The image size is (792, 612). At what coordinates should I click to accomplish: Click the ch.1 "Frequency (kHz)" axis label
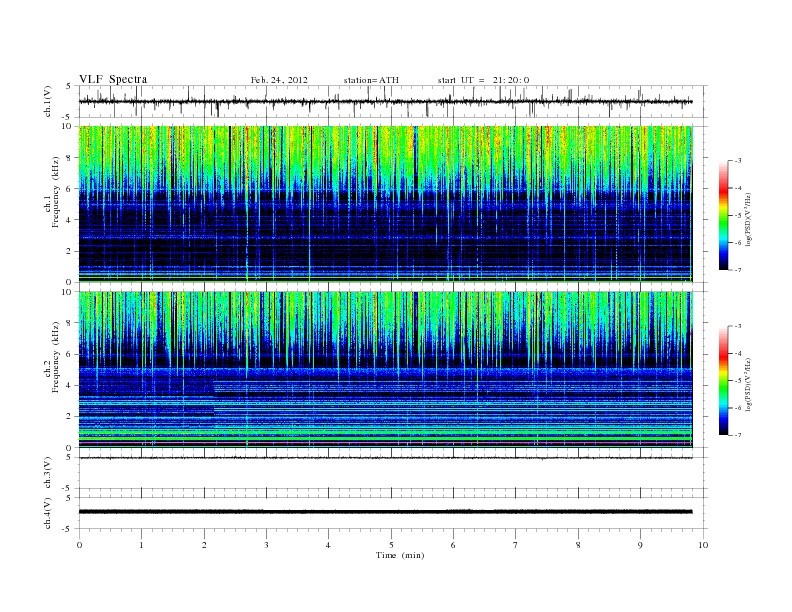point(56,192)
